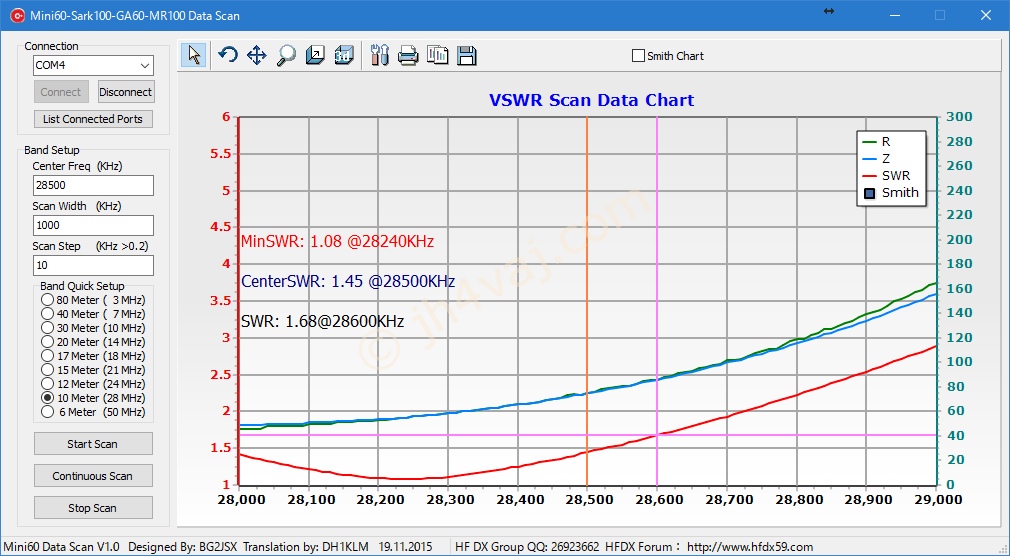Select 20 Meter (14 MHz) band
Viewport: 1010px width, 556px height.
click(47, 342)
